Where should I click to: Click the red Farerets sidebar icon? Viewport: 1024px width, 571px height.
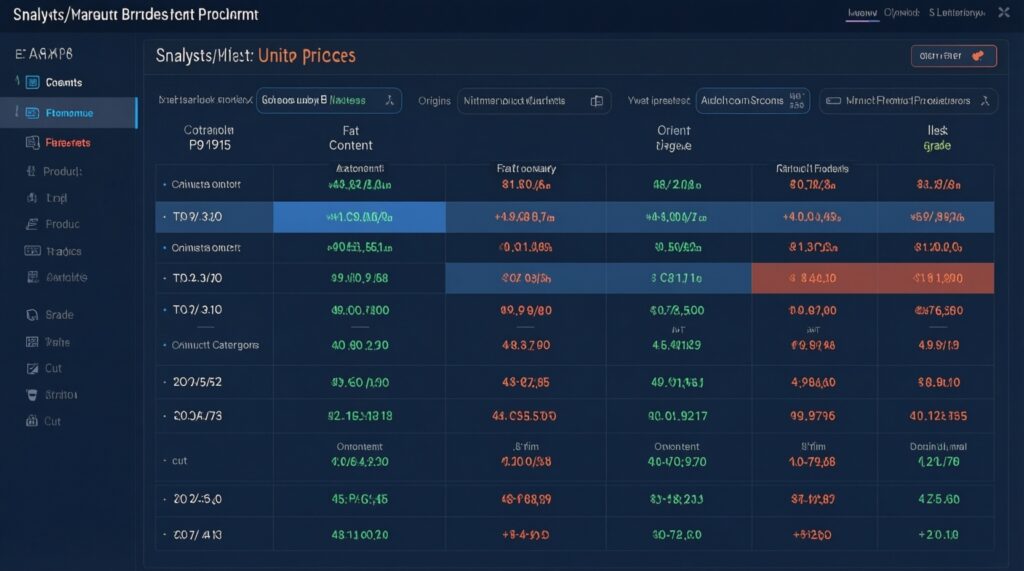(31, 143)
